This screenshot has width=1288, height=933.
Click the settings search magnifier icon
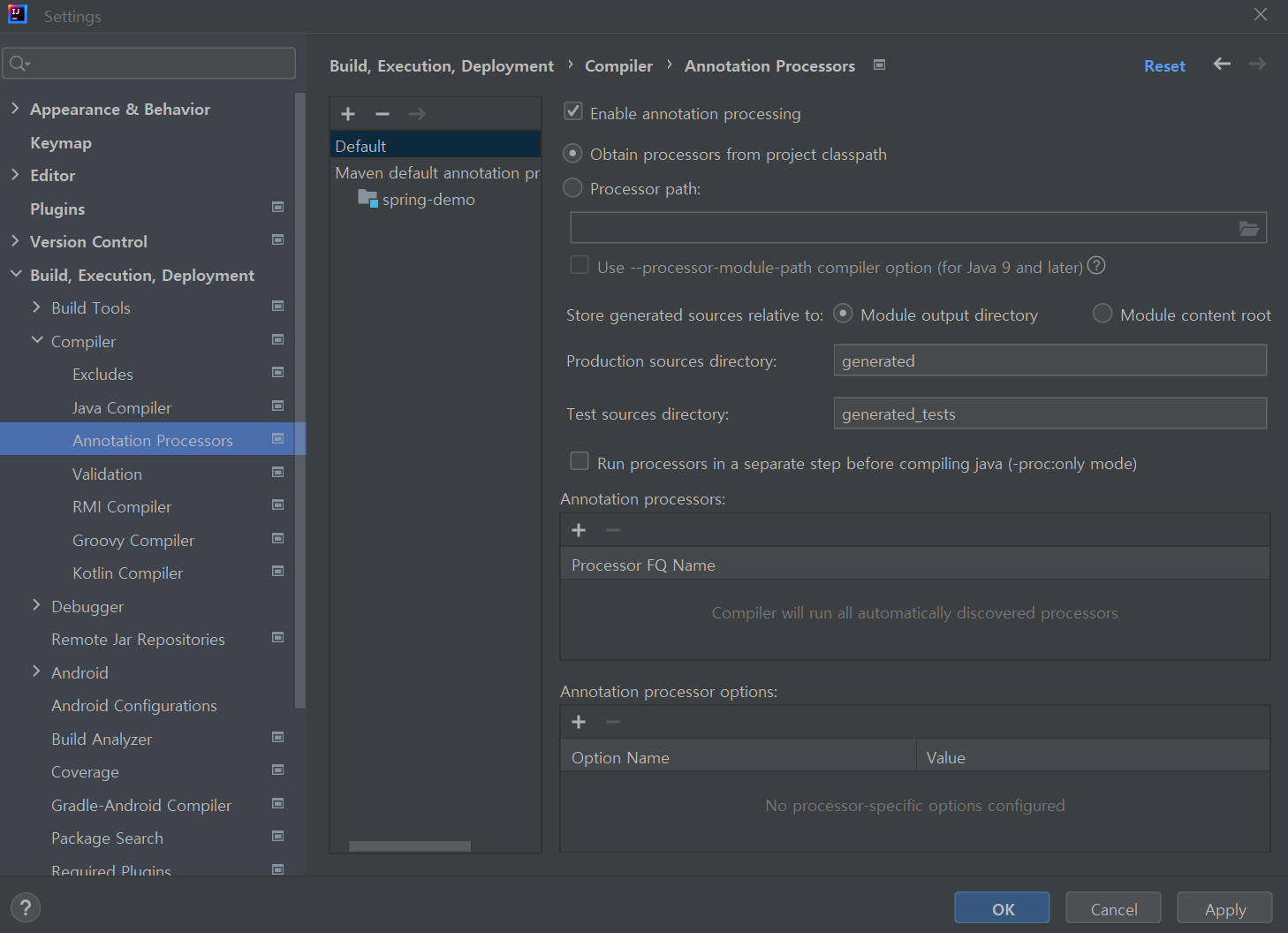click(19, 64)
